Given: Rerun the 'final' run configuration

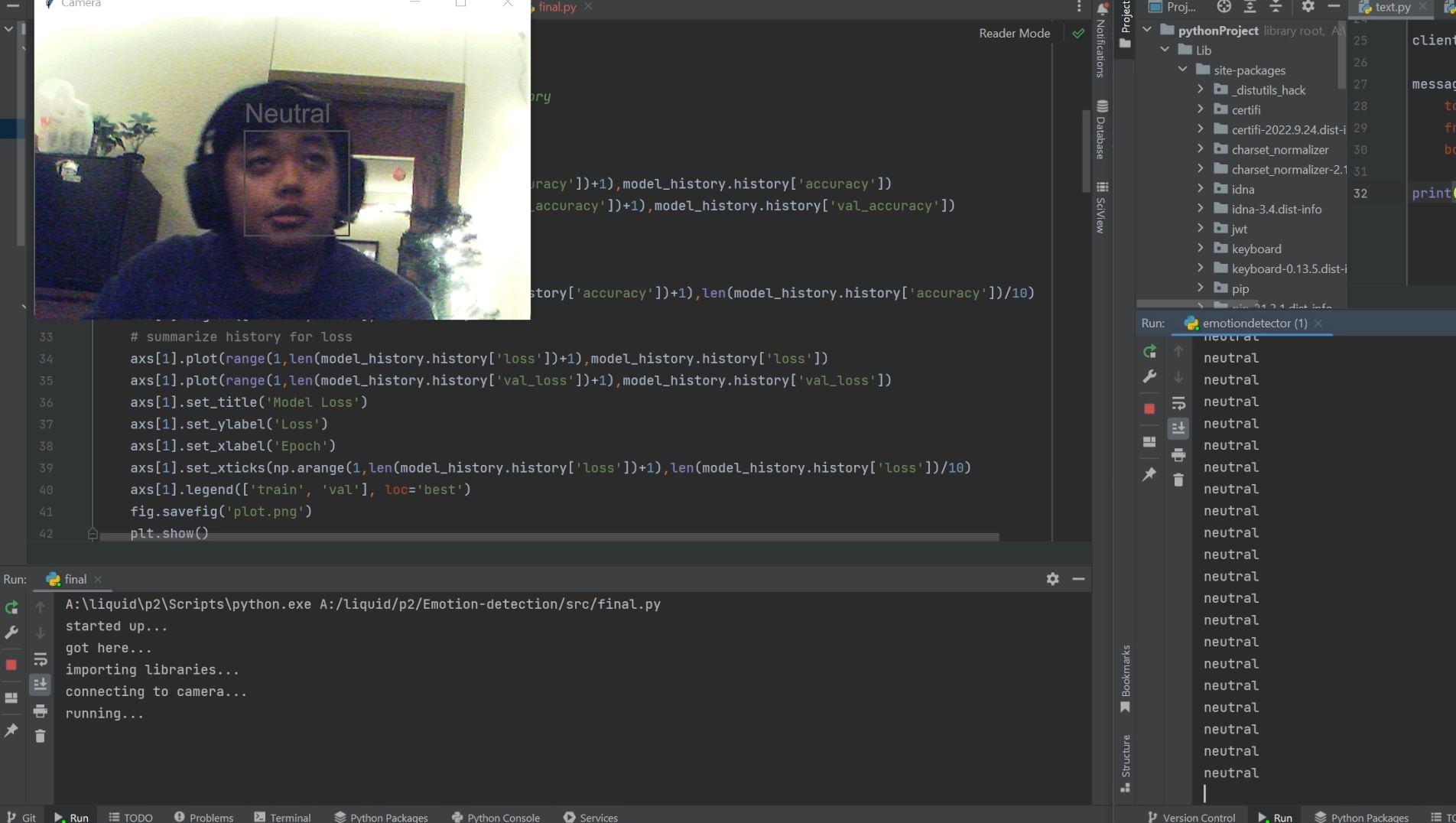Looking at the screenshot, I should [x=11, y=607].
